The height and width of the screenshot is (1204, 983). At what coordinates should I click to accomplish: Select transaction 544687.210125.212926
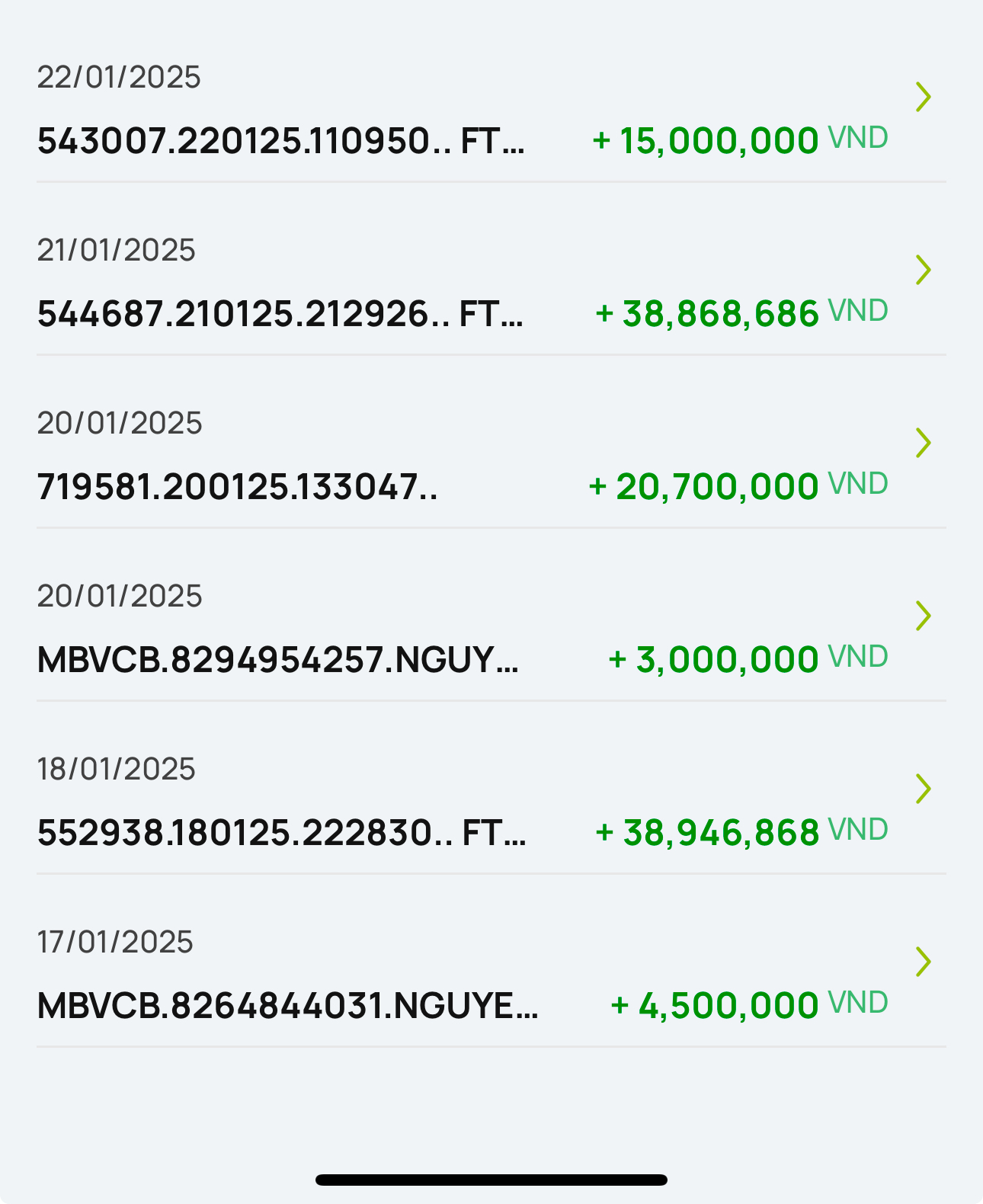[x=280, y=314]
